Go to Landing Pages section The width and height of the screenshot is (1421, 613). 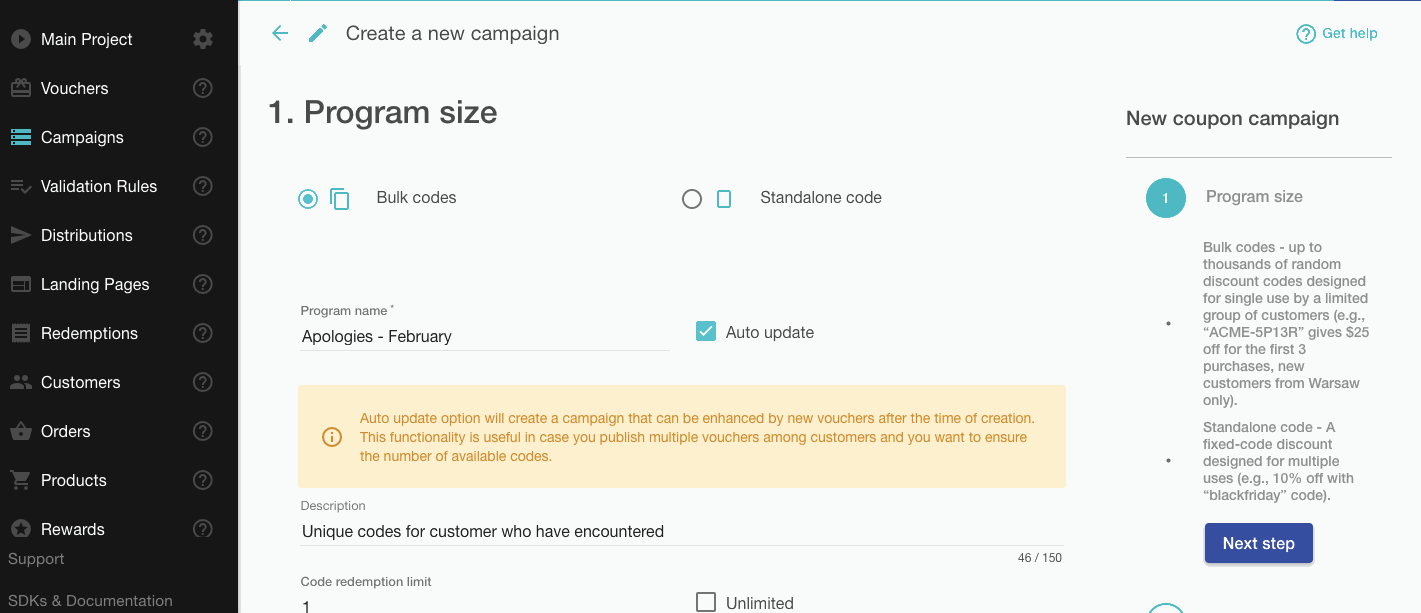(95, 284)
